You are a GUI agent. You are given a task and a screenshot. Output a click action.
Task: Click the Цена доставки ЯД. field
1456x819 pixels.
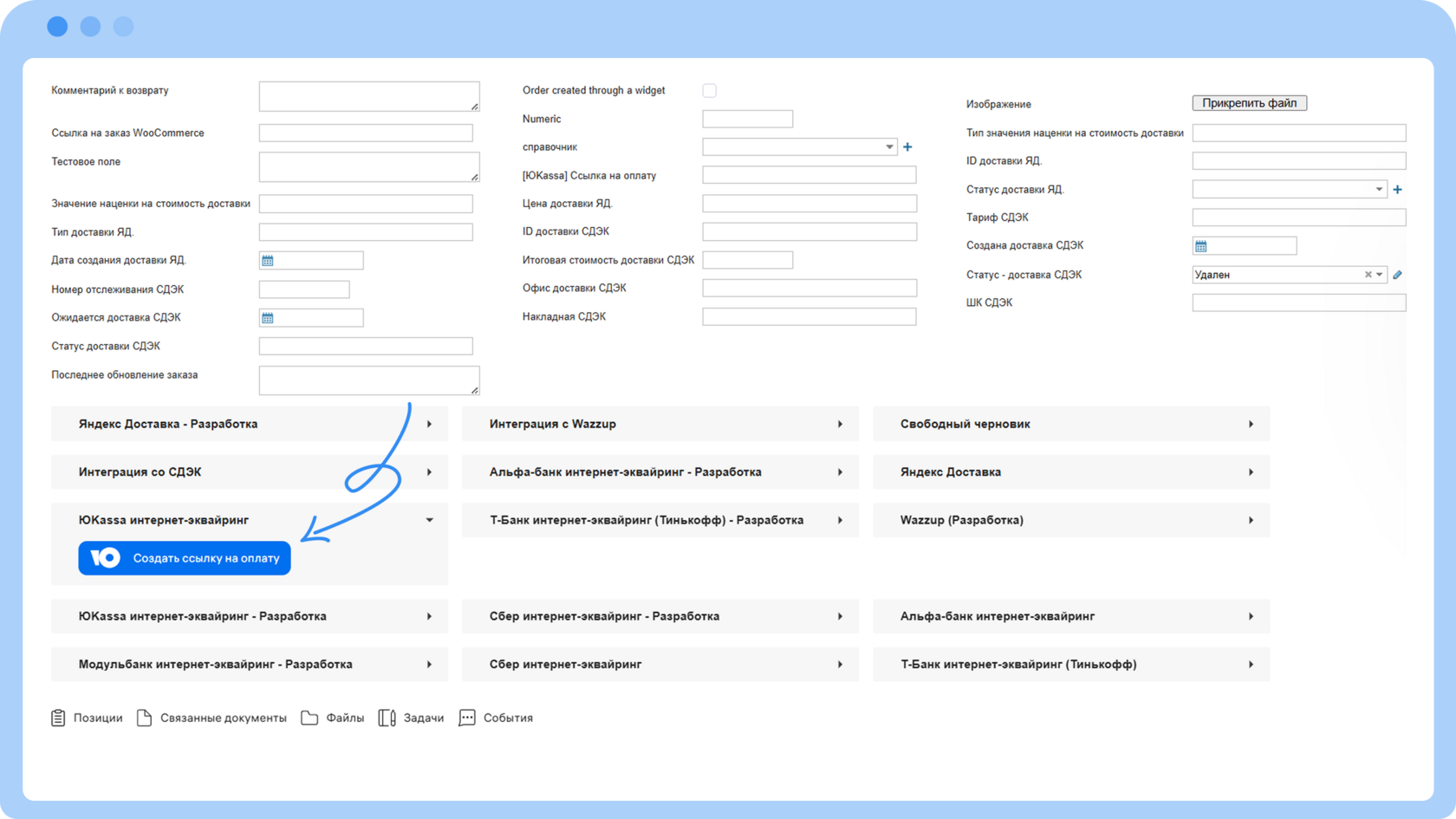point(809,204)
